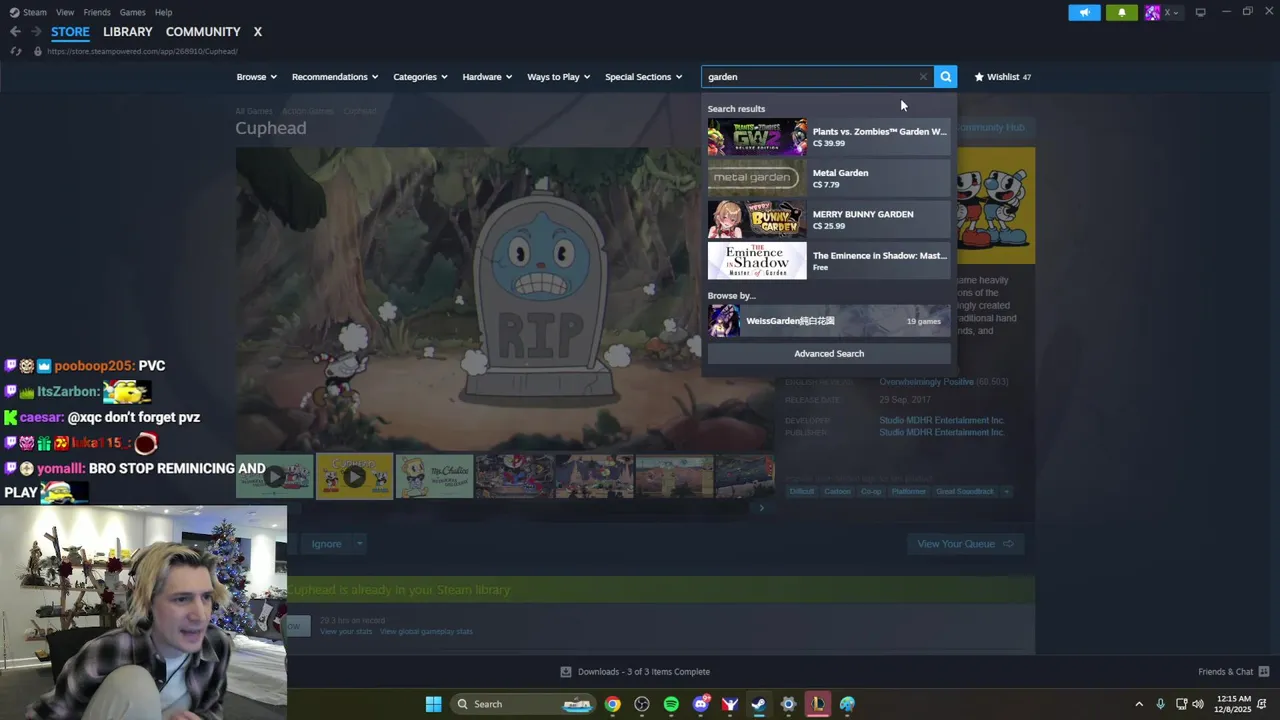Open Wishlist with the star icon
This screenshot has width=1280, height=720.
(x=1002, y=77)
